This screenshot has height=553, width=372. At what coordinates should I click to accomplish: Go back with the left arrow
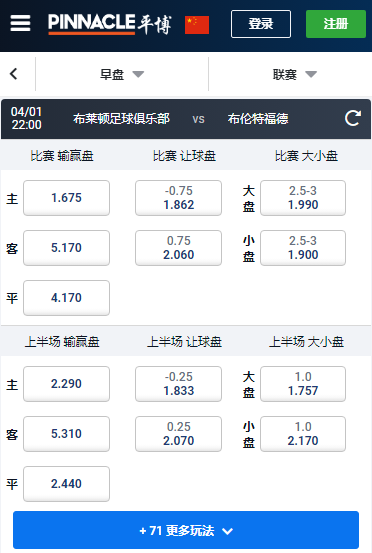point(14,74)
